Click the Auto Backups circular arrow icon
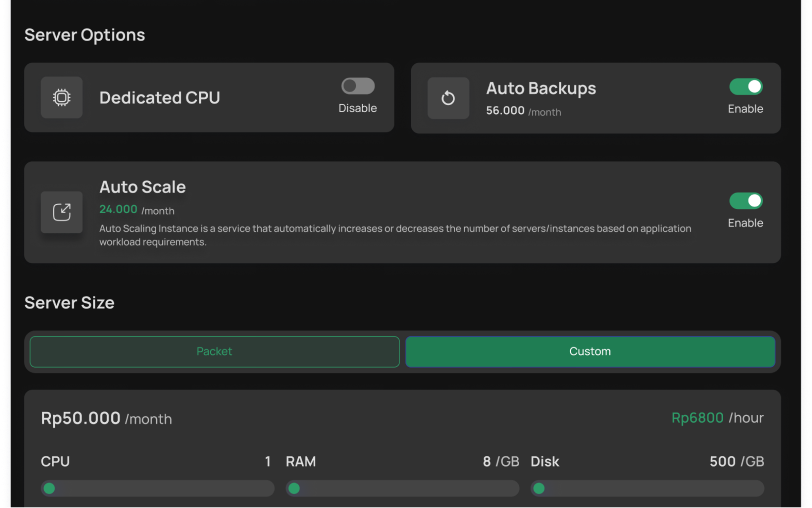Viewport: 812px width, 508px height. point(448,98)
